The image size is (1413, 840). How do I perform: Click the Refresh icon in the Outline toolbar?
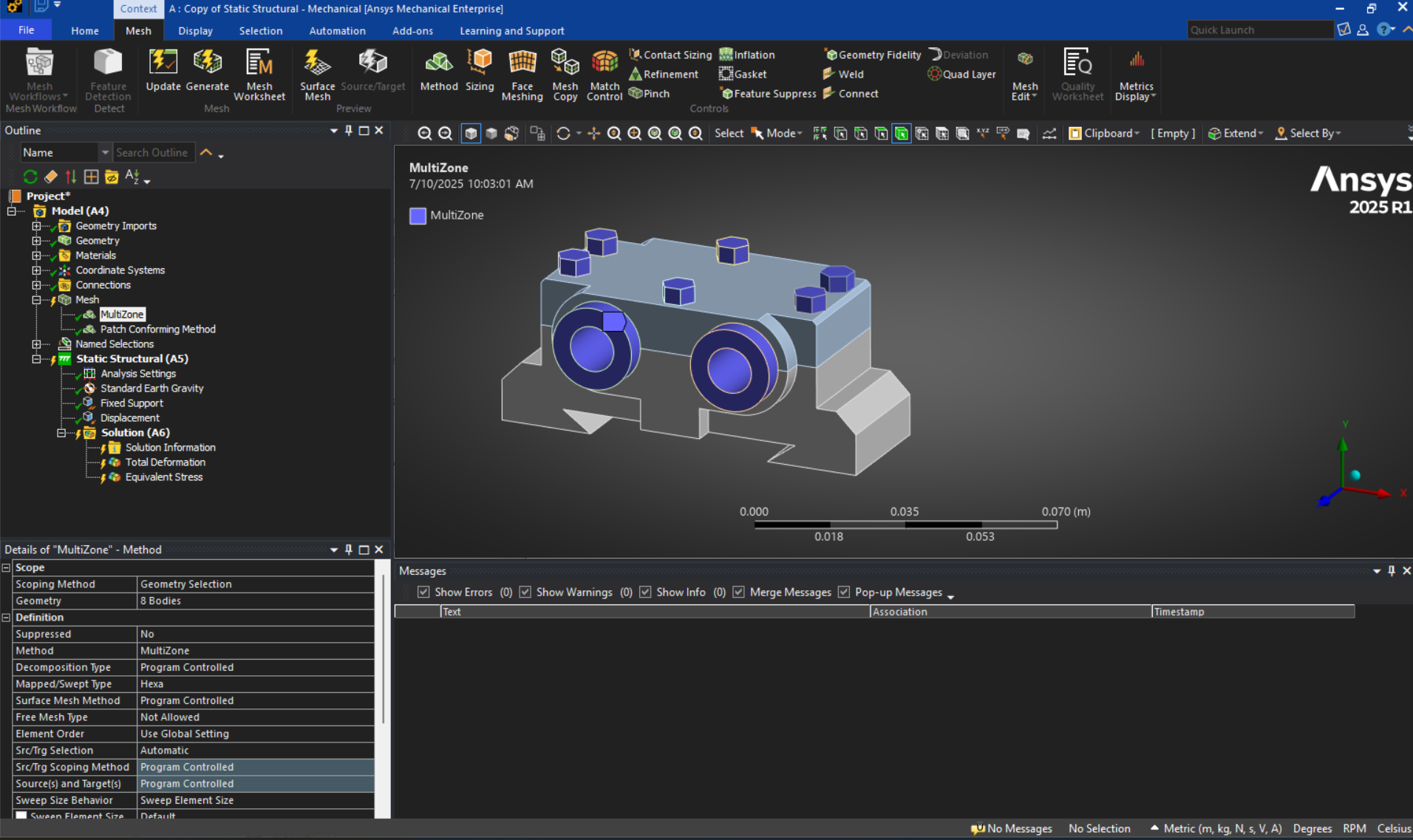[x=30, y=177]
